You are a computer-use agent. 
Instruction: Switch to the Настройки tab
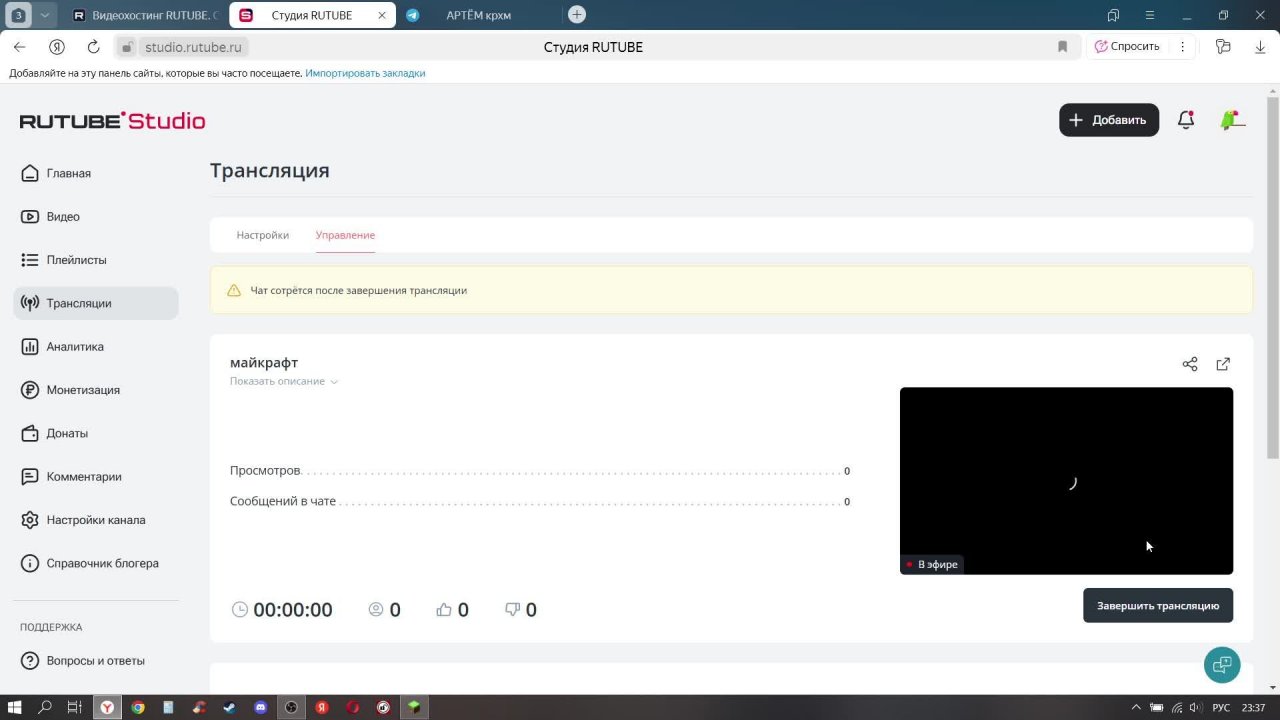click(x=262, y=235)
